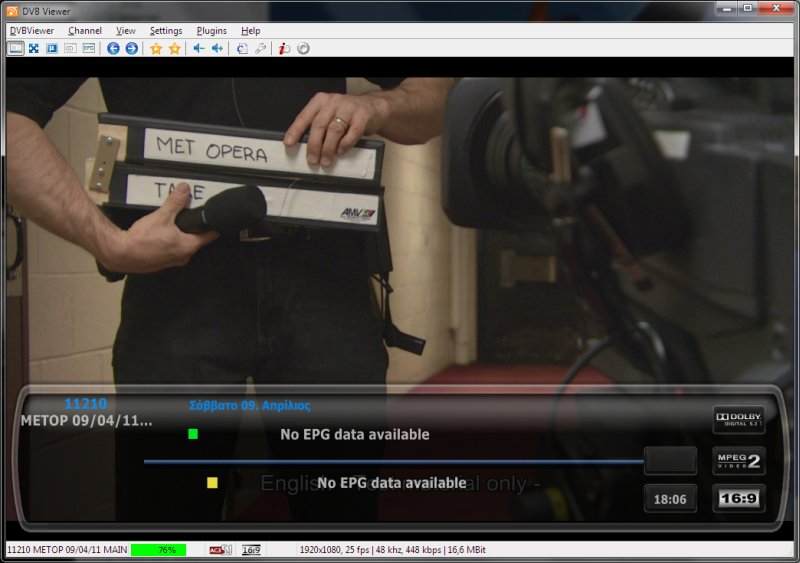Viewport: 800px width, 563px height.
Task: Open the DVBViewer menu
Action: [x=32, y=31]
